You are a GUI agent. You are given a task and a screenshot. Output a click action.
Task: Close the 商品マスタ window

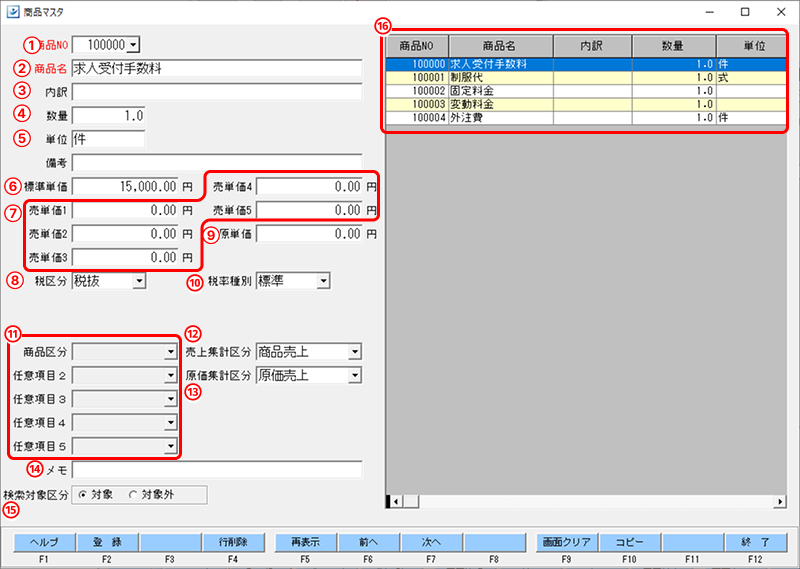pos(781,12)
